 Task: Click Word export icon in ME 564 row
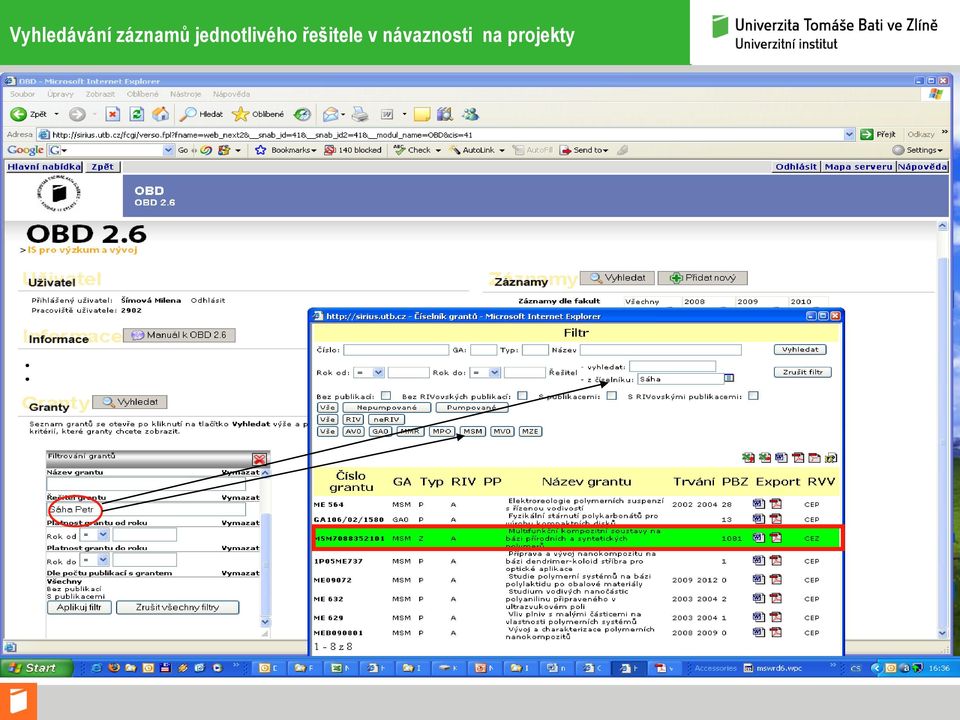point(759,504)
